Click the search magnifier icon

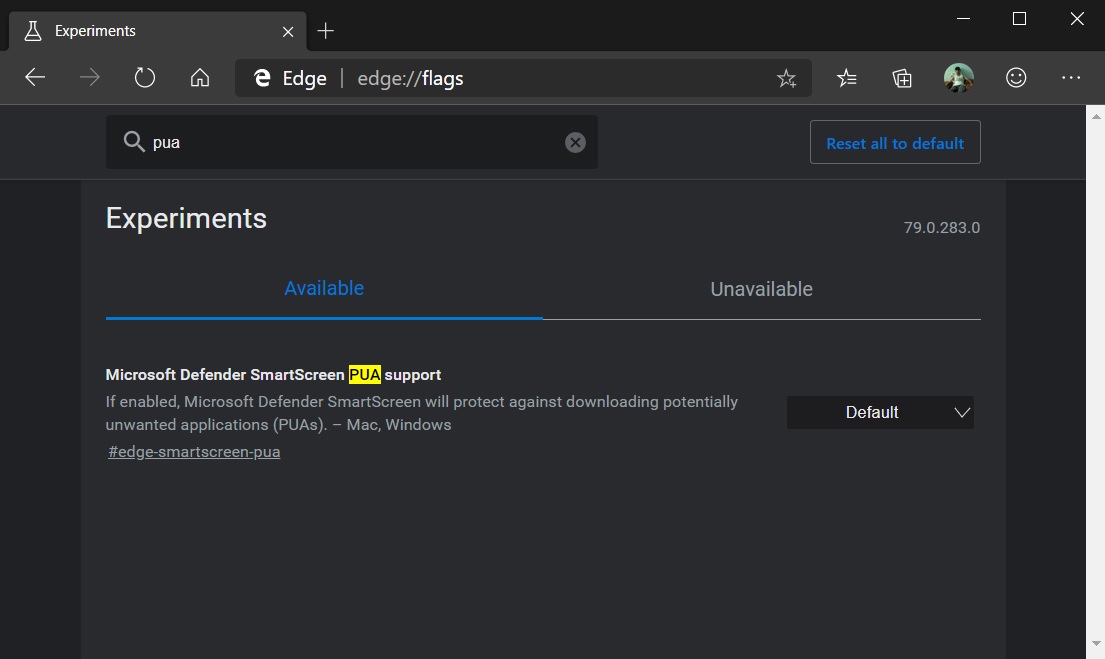point(133,142)
